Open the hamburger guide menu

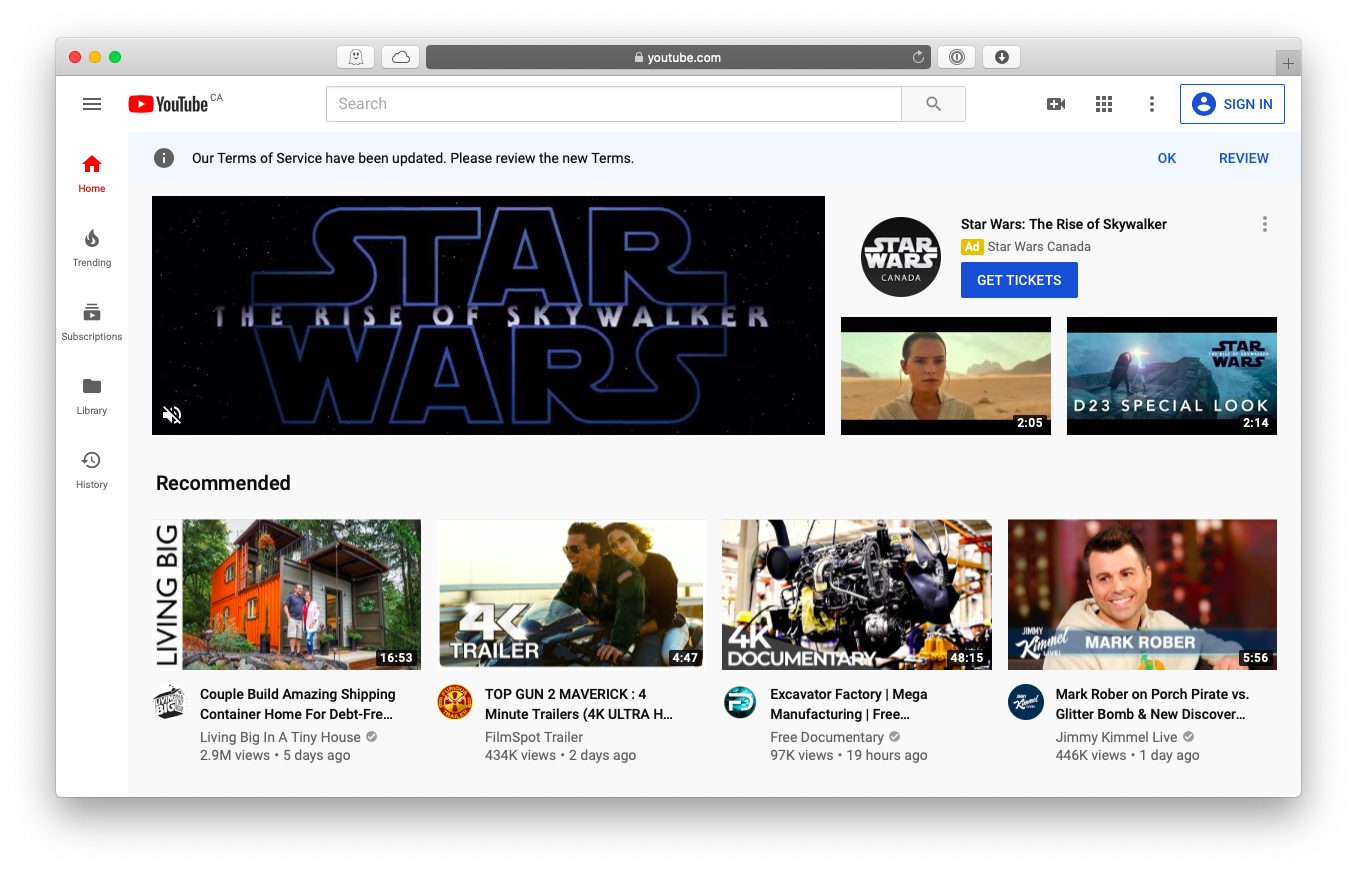[x=92, y=104]
